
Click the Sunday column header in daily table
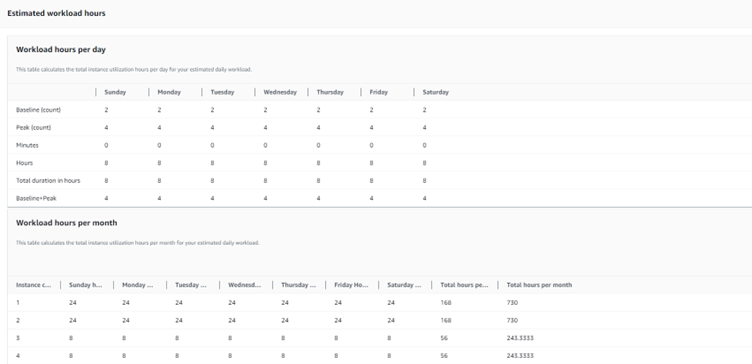pyautogui.click(x=115, y=92)
